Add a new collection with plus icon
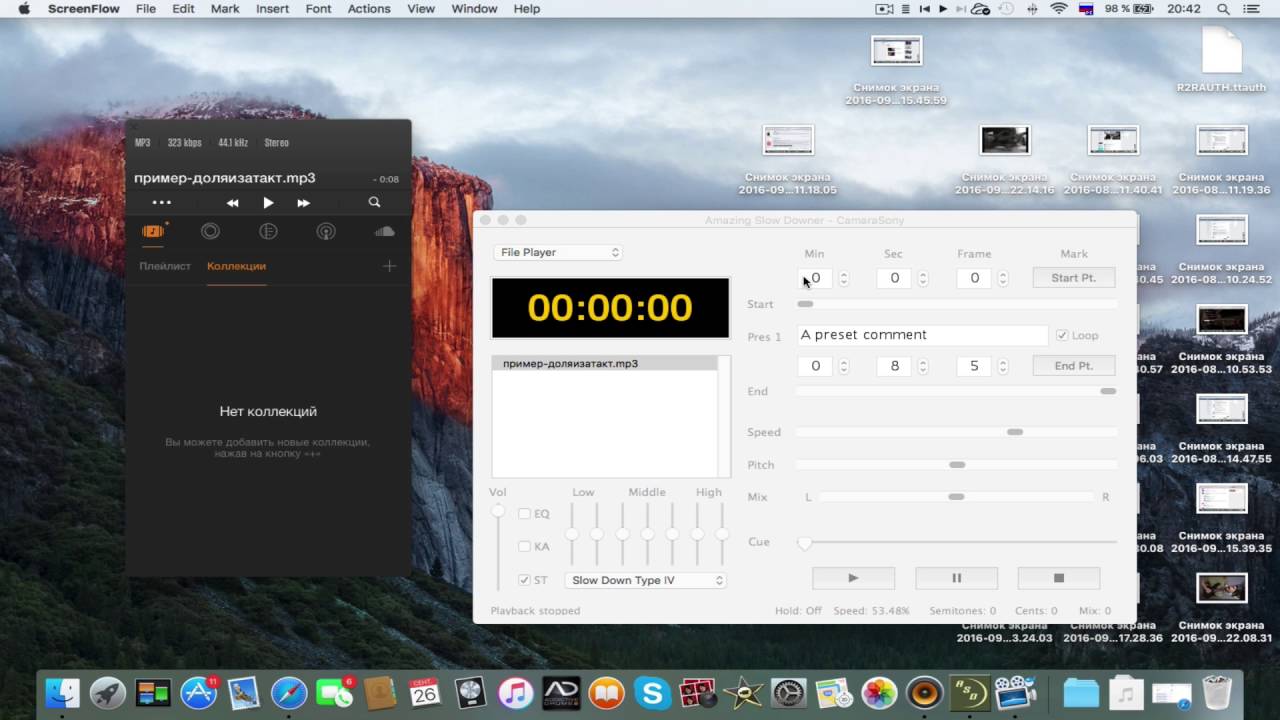Image resolution: width=1280 pixels, height=720 pixels. tap(390, 266)
